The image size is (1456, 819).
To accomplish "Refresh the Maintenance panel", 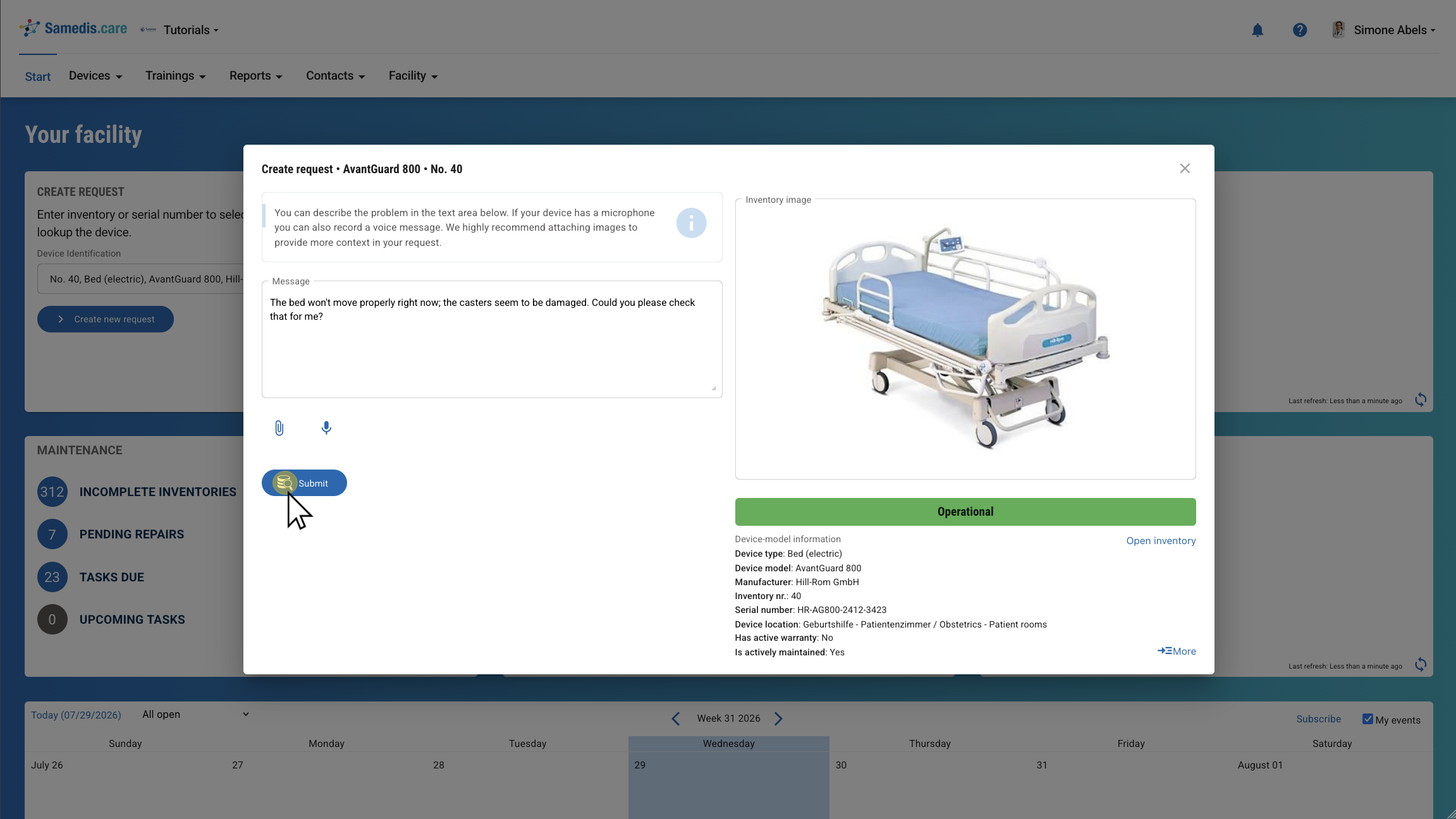I will (1421, 664).
